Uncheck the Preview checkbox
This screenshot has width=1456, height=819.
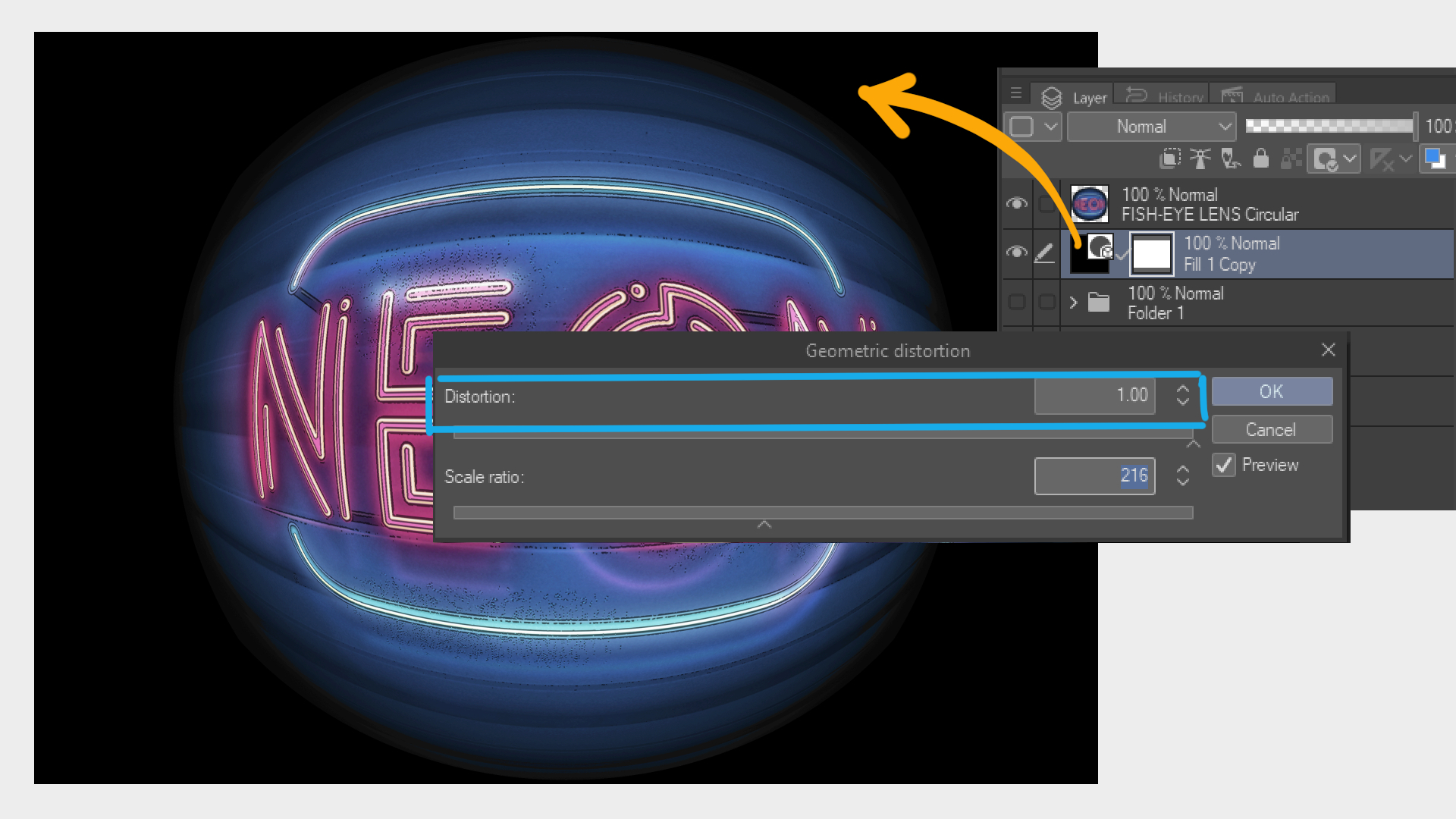[1223, 465]
